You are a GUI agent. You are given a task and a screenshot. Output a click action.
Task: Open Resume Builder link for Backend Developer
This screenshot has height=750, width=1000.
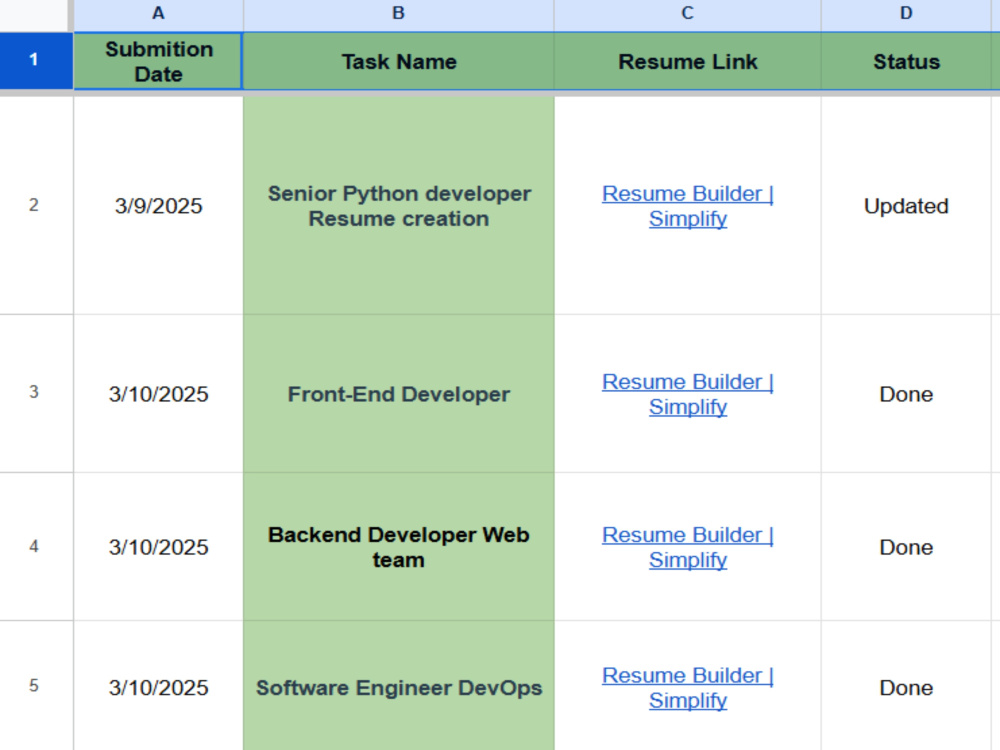point(688,547)
